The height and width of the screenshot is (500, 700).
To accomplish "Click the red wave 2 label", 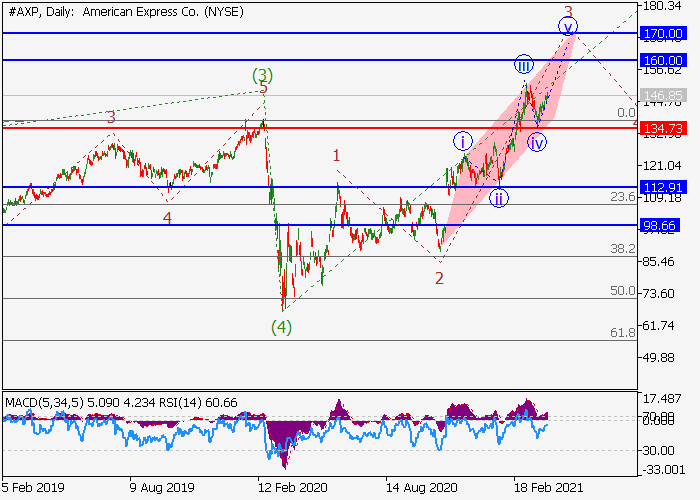I will 439,278.
